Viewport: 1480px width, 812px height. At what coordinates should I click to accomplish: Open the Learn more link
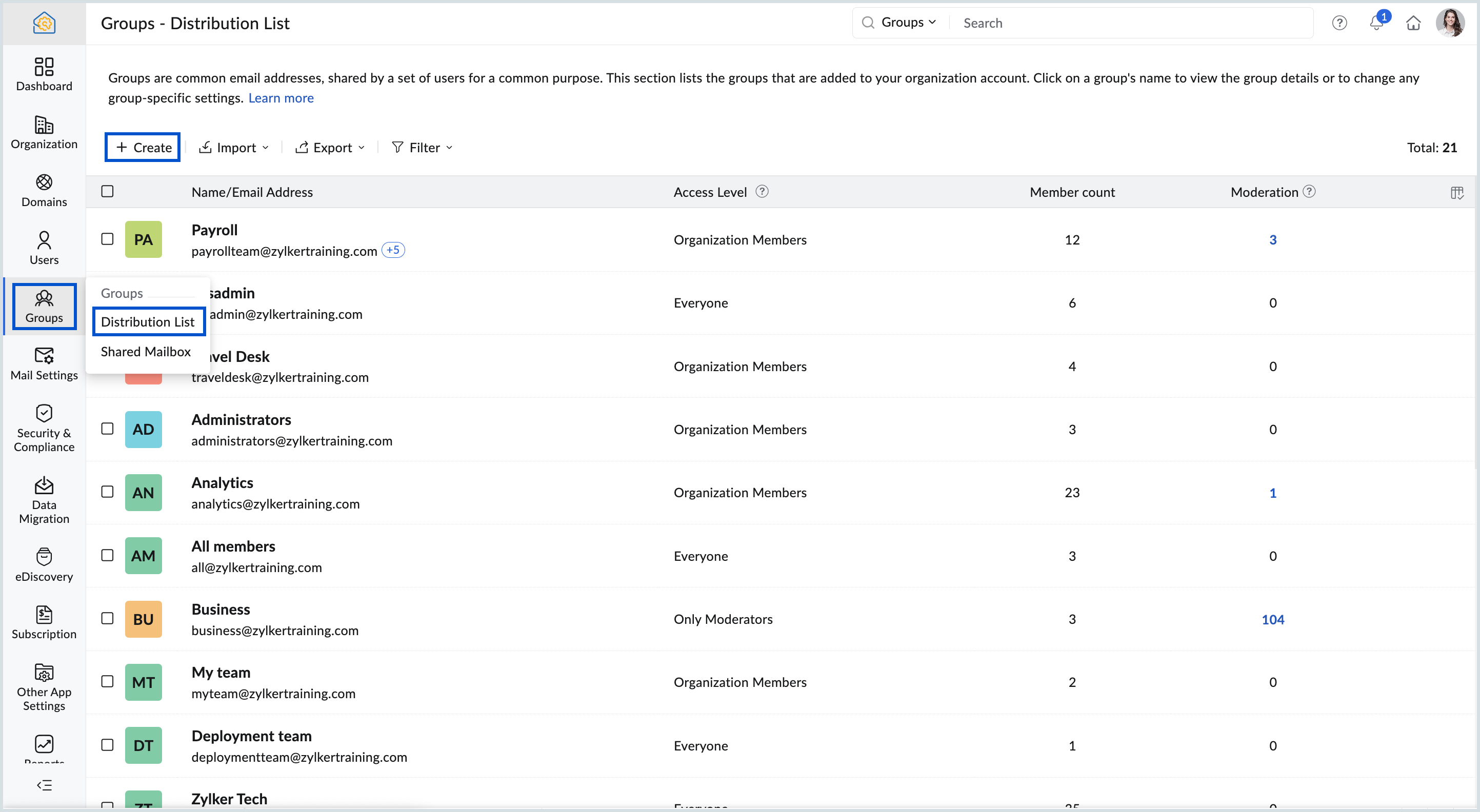pos(281,98)
